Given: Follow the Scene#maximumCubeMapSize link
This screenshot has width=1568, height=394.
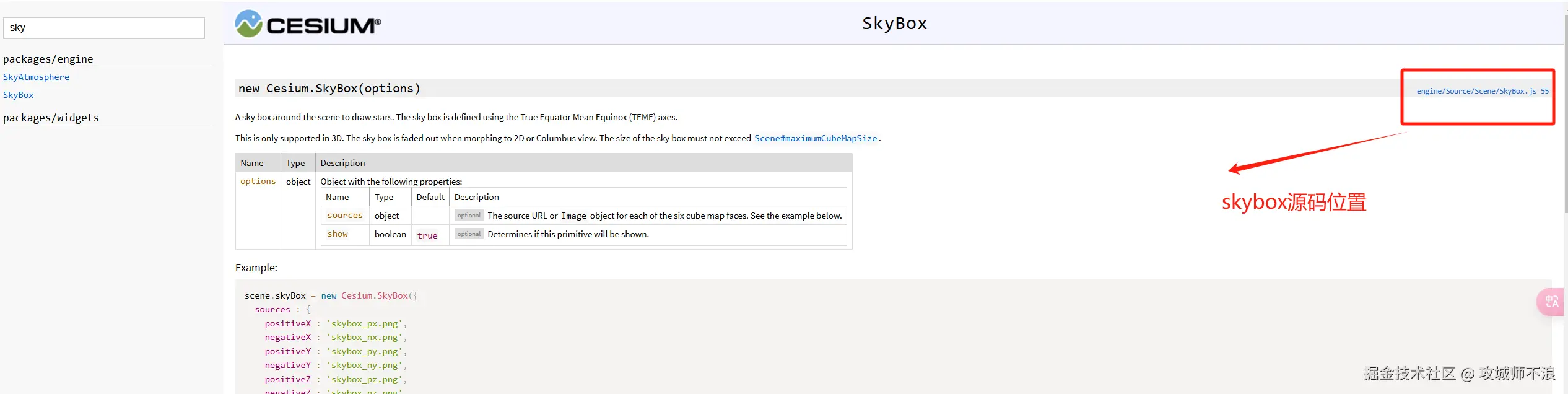Looking at the screenshot, I should click(x=815, y=138).
